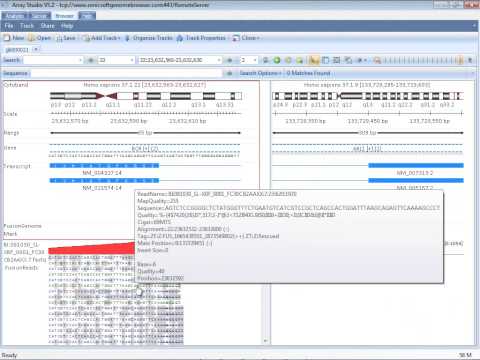Open the Share menu
The height and width of the screenshot is (360, 480).
tap(47, 26)
